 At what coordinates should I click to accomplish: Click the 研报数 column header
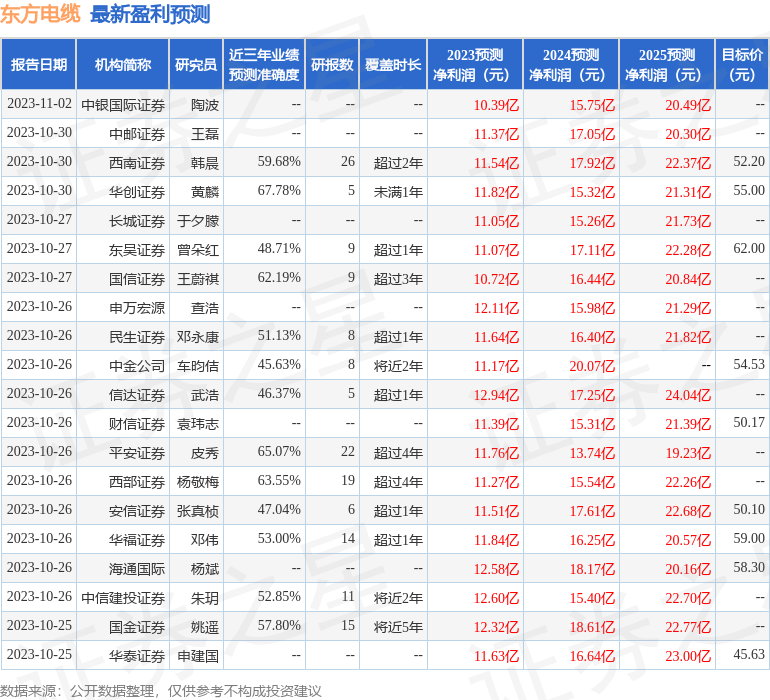click(x=332, y=64)
